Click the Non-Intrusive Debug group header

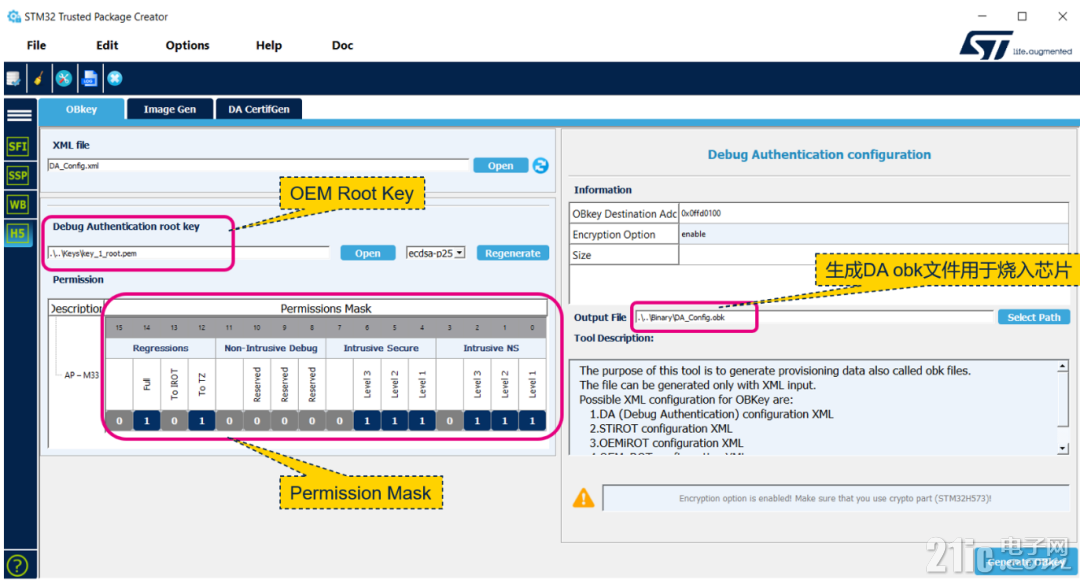coord(271,349)
